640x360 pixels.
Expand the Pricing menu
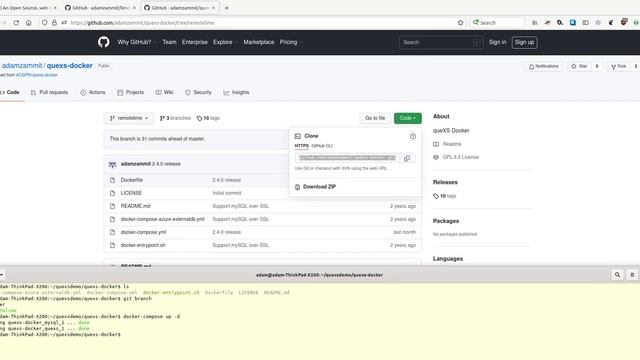[290, 42]
